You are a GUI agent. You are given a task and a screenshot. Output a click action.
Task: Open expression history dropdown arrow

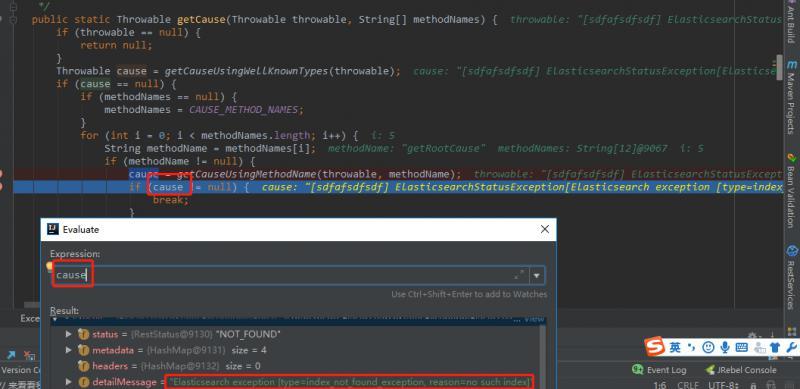(536, 276)
